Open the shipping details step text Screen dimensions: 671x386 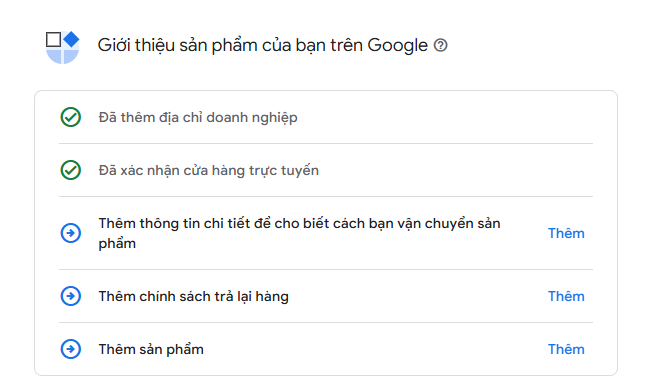(299, 233)
